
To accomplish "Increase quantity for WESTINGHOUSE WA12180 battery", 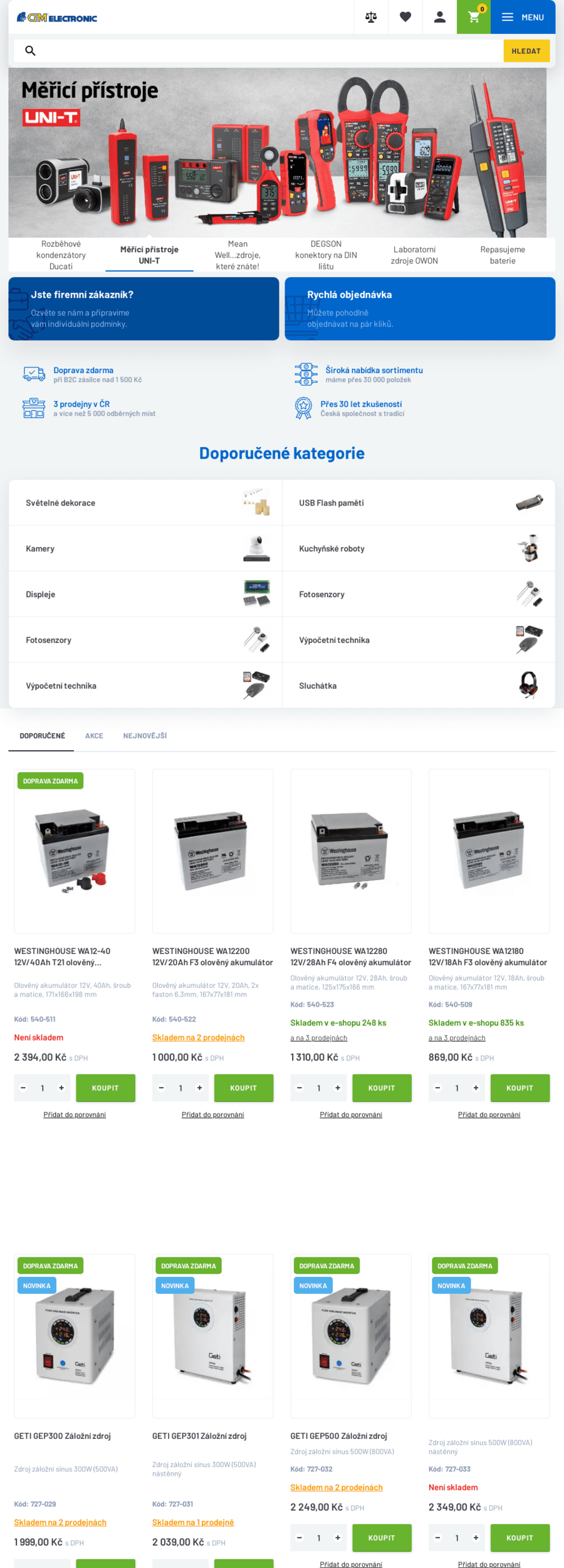I will [476, 1088].
